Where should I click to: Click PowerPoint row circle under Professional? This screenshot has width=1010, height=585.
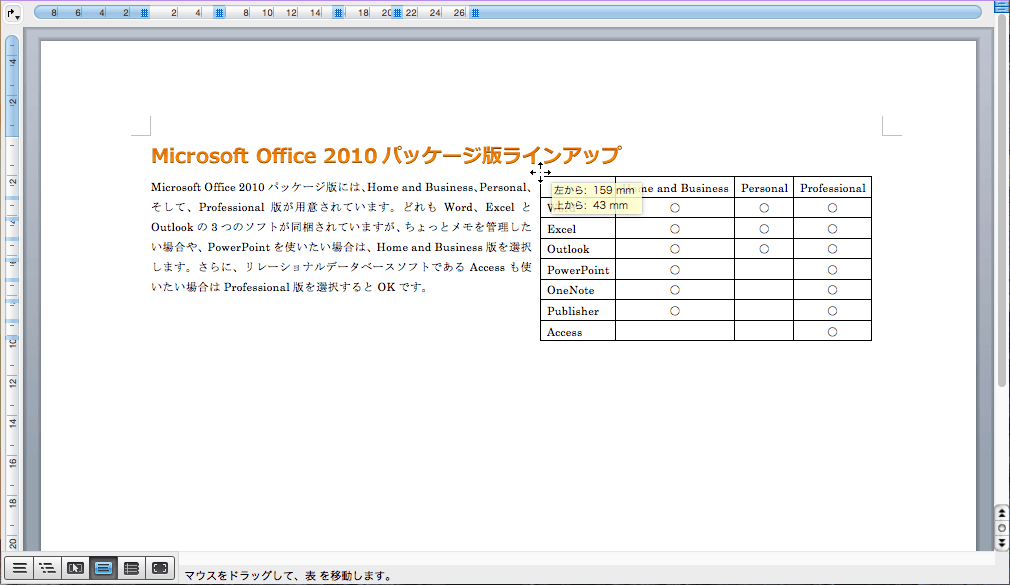[832, 270]
